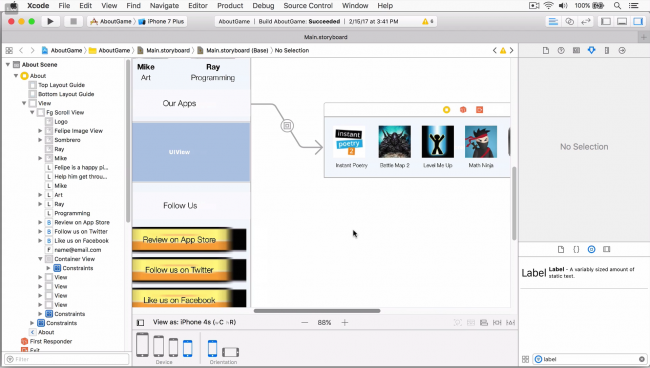Open the Resolve Auto Layout Issues menu
The width and height of the screenshot is (650, 368).
coord(510,322)
